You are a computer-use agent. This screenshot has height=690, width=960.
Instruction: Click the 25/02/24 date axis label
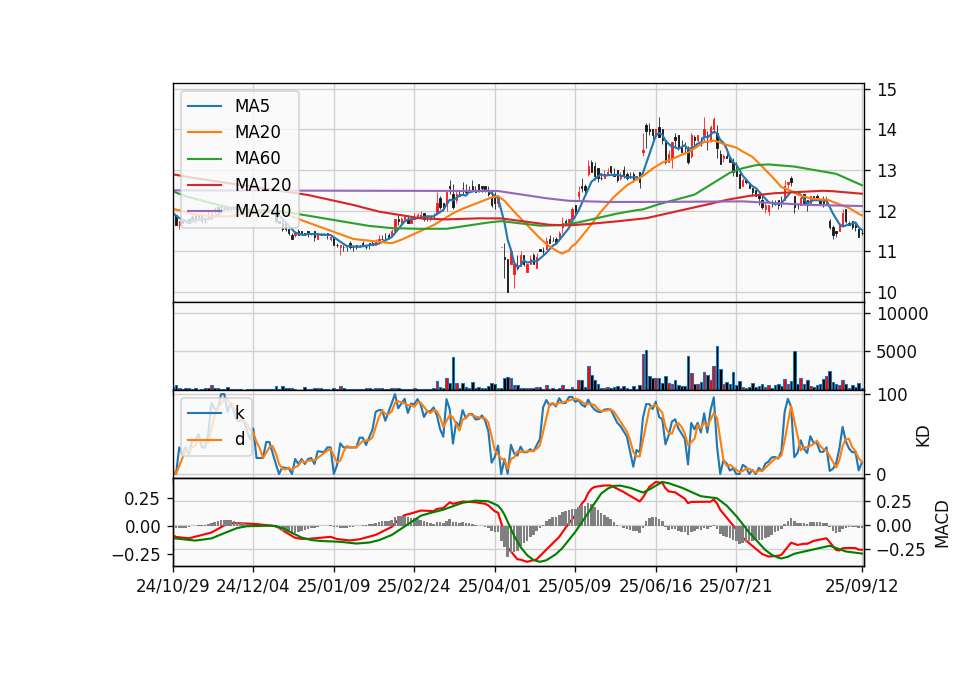pos(414,586)
